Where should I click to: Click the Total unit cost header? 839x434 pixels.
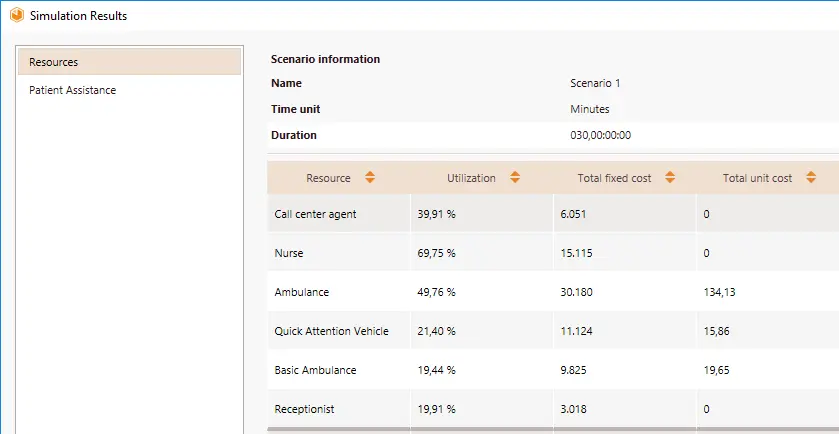point(768,178)
